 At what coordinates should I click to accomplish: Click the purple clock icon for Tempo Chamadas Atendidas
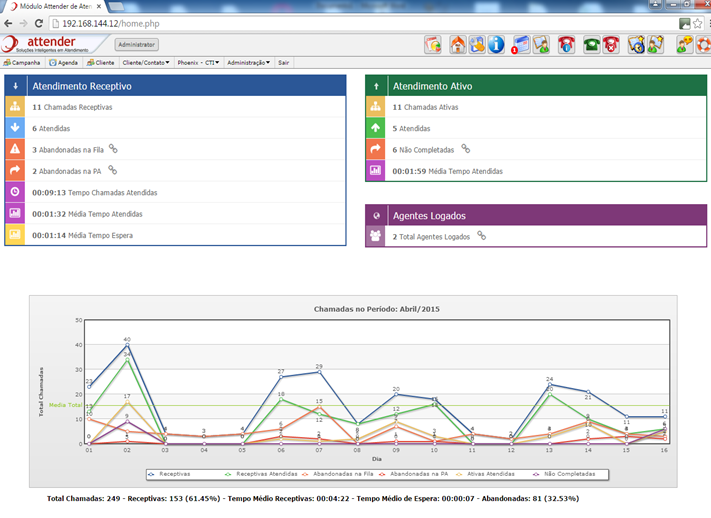click(x=15, y=192)
